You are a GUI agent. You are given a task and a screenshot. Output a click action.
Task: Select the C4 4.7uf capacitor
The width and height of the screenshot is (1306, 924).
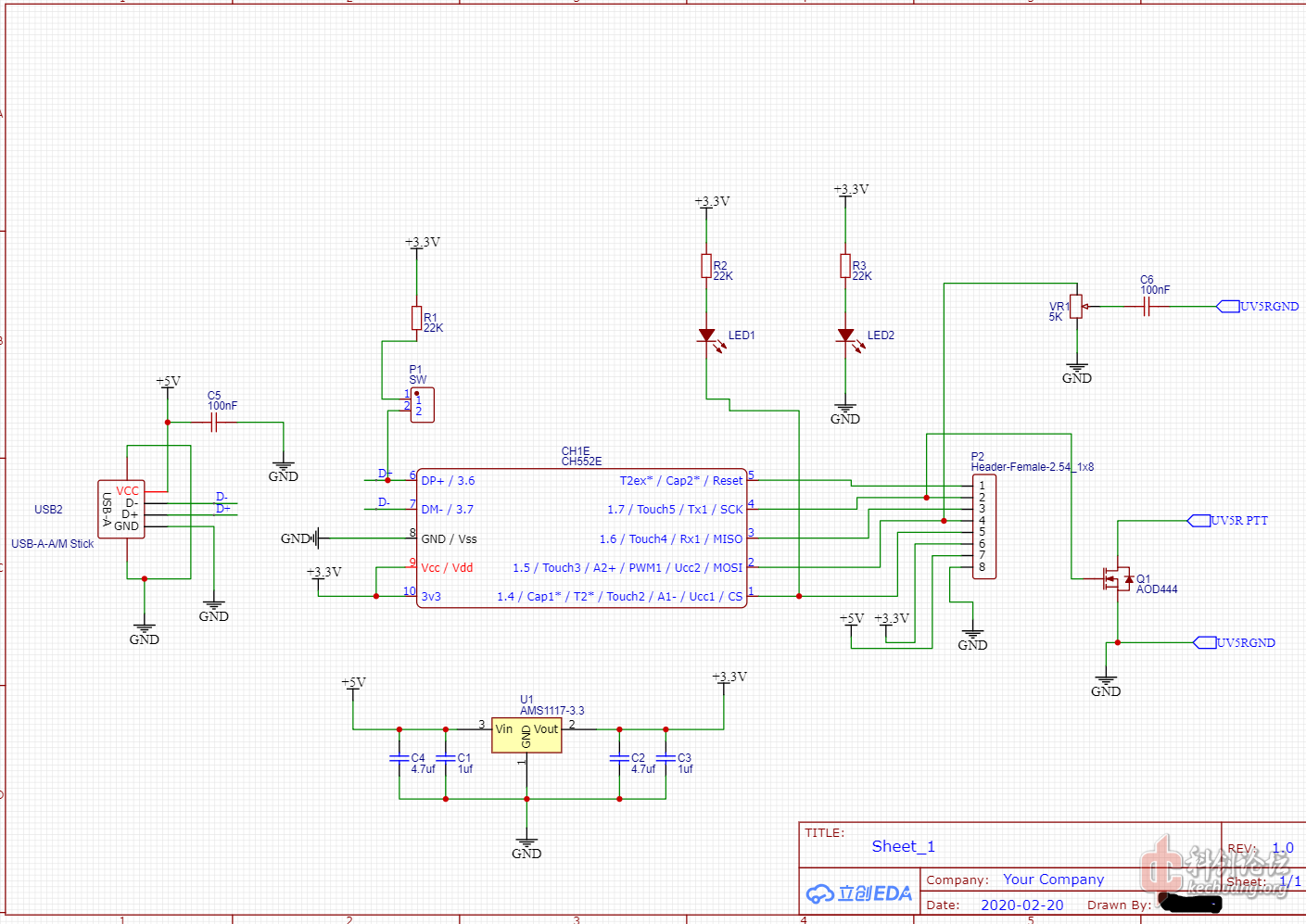point(399,758)
